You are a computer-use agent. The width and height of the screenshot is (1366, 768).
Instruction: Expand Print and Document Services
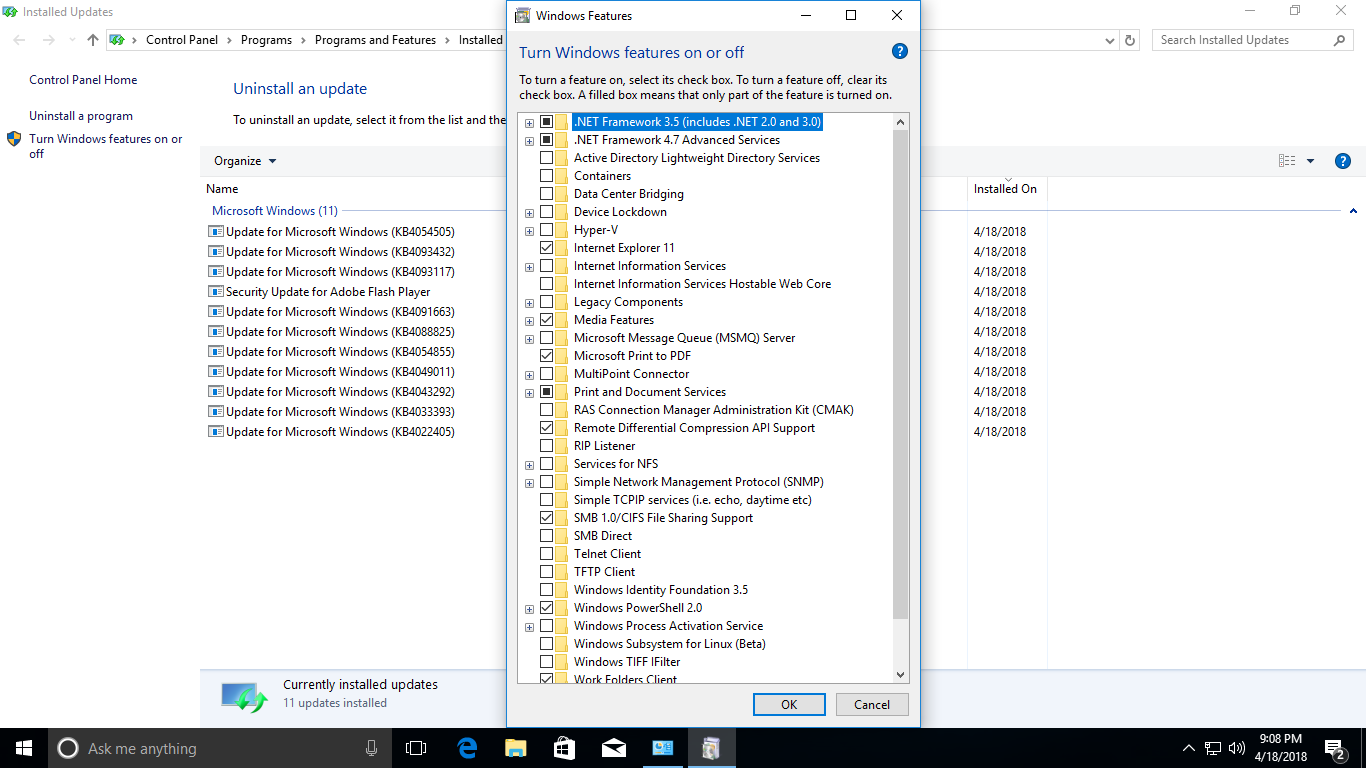529,392
